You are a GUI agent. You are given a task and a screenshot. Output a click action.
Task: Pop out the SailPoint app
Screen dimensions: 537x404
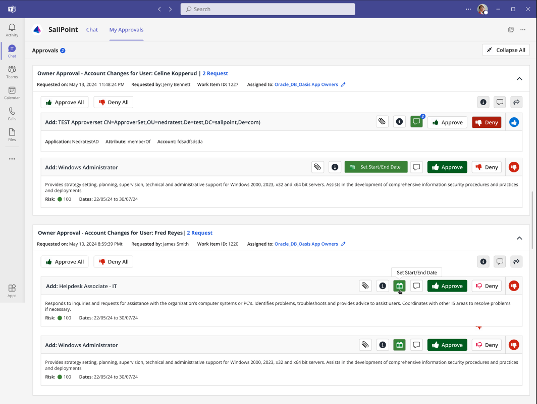click(511, 29)
